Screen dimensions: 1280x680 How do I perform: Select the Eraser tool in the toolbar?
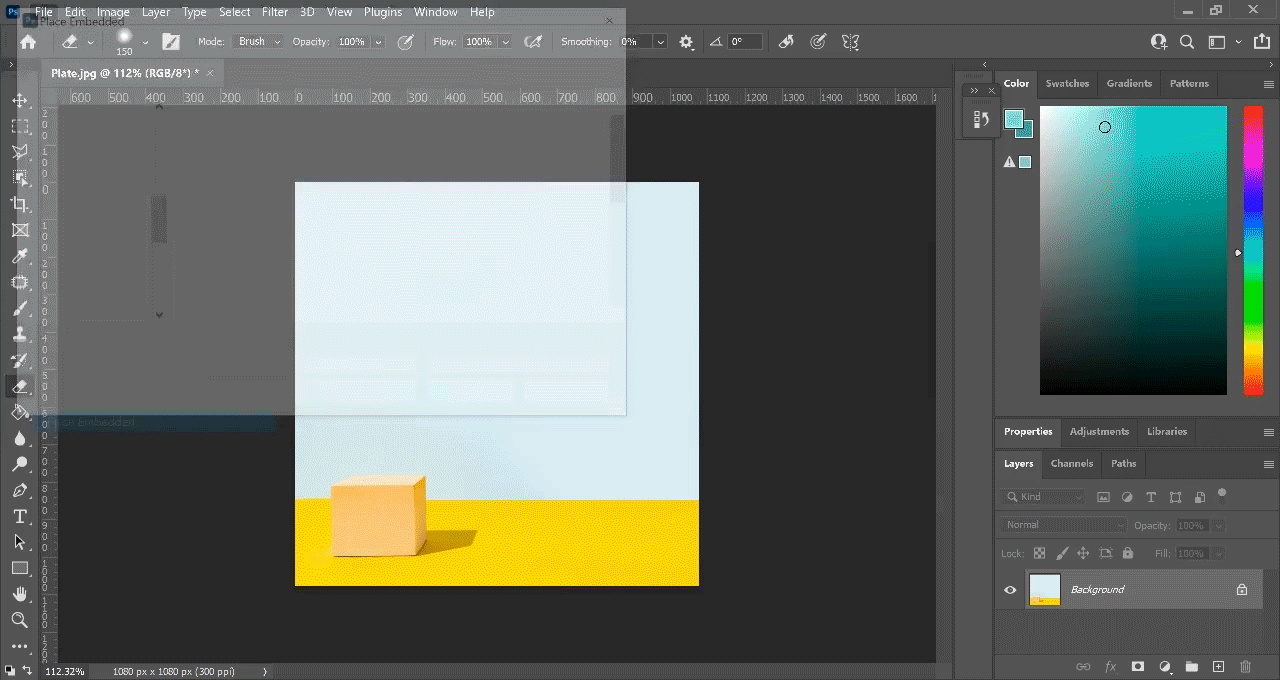pos(20,386)
